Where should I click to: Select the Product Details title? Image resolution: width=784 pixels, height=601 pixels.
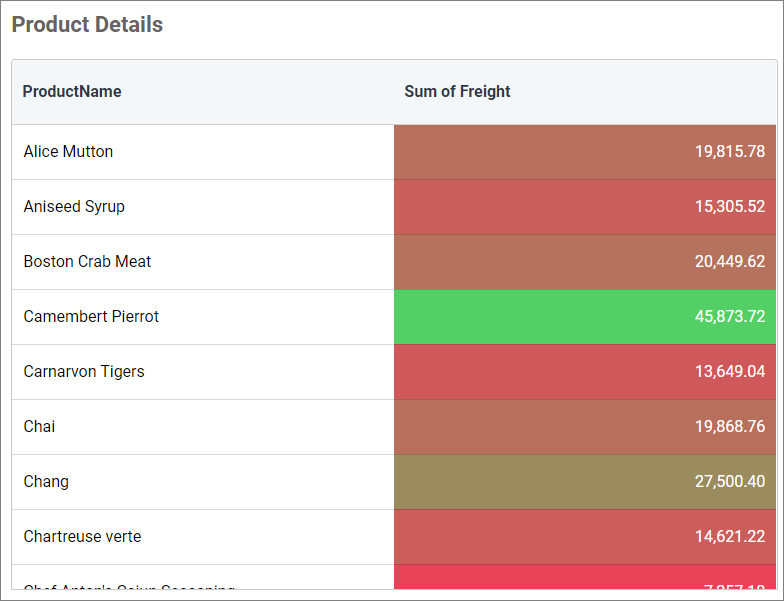(87, 25)
